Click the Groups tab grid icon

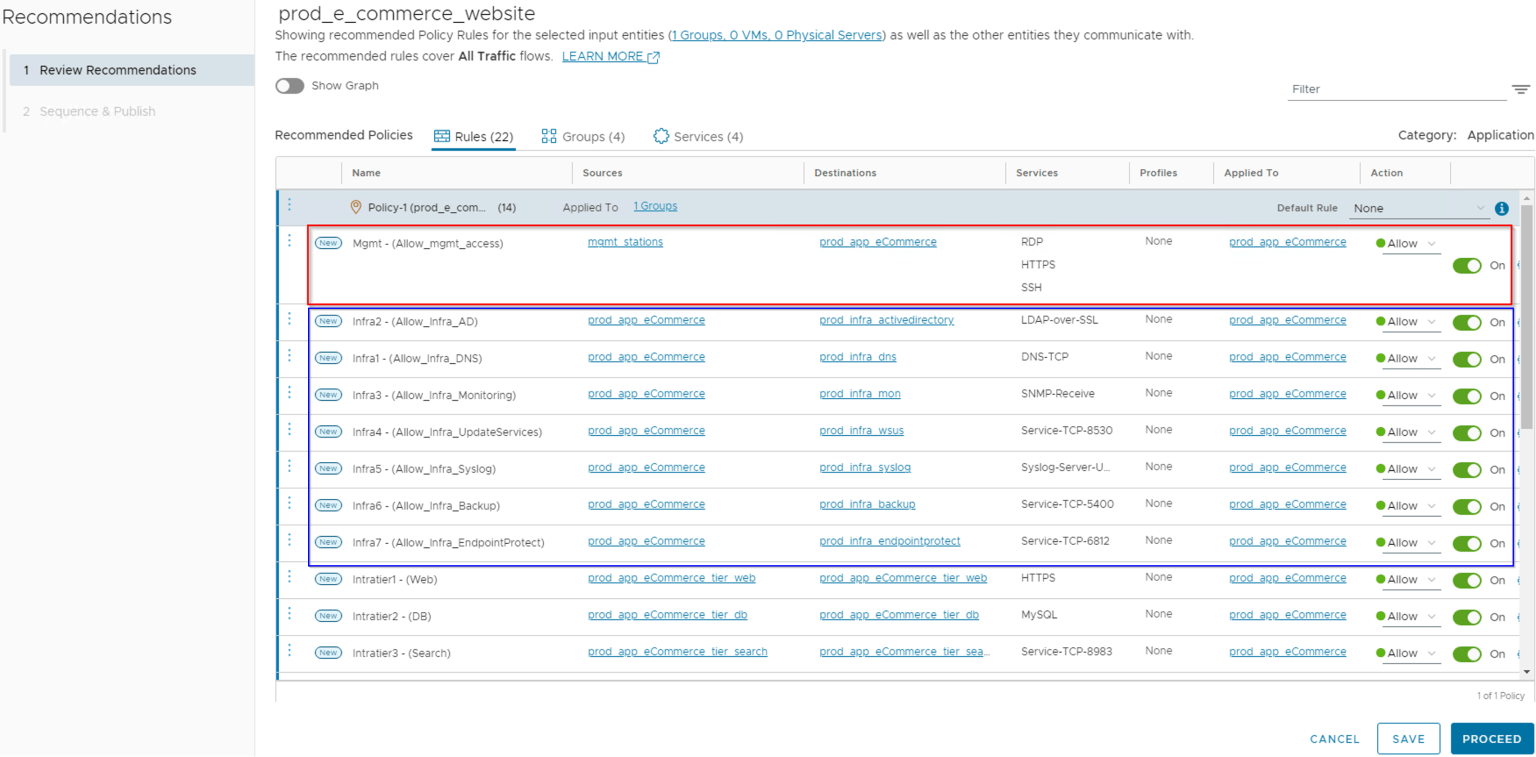pyautogui.click(x=547, y=136)
